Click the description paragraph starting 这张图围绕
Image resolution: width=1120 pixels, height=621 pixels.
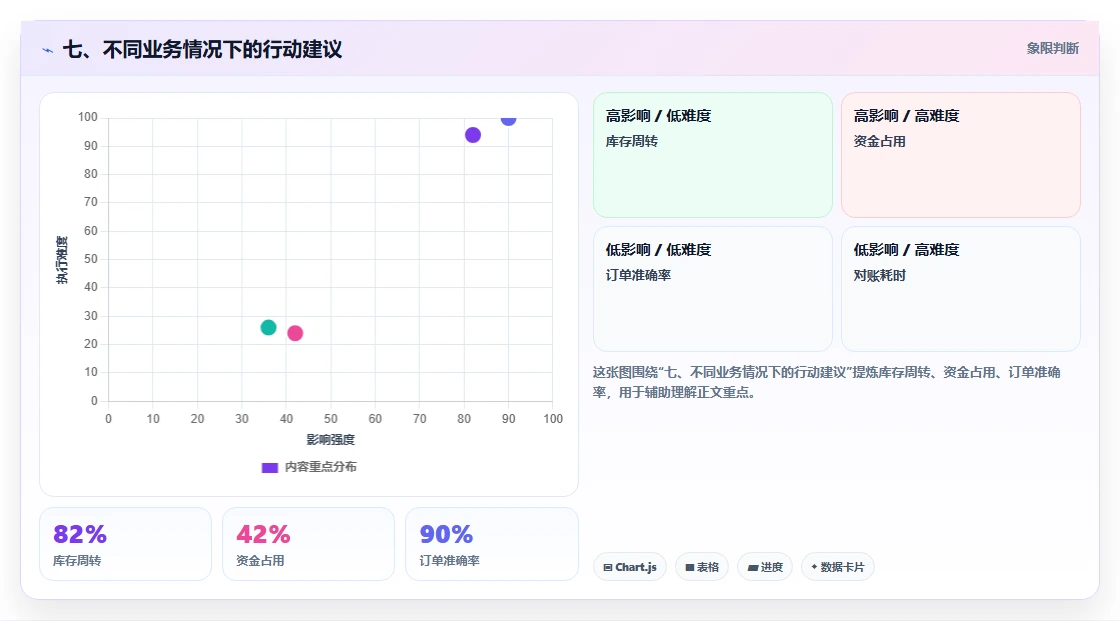826,382
